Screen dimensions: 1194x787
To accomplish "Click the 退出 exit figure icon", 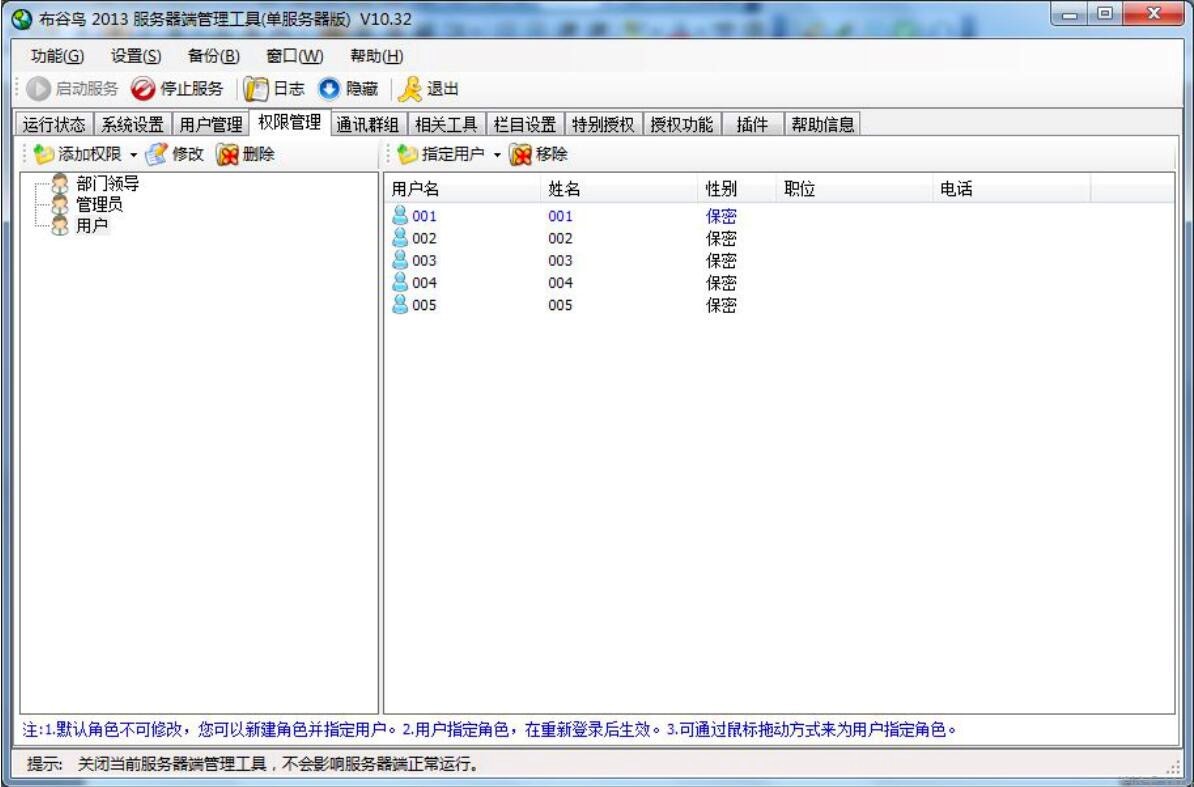I will pyautogui.click(x=410, y=89).
